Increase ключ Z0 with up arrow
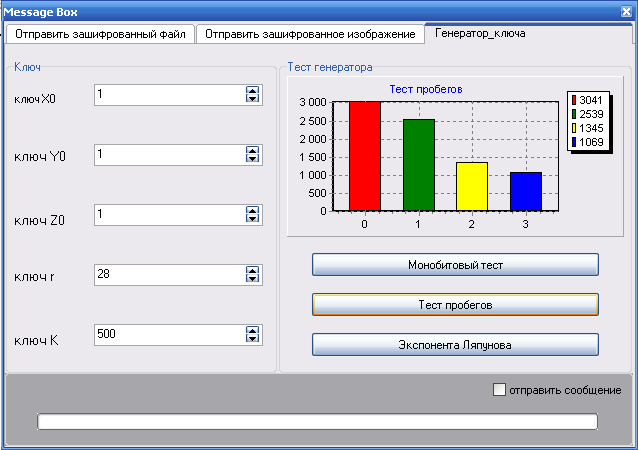The width and height of the screenshot is (638, 450). [x=252, y=210]
